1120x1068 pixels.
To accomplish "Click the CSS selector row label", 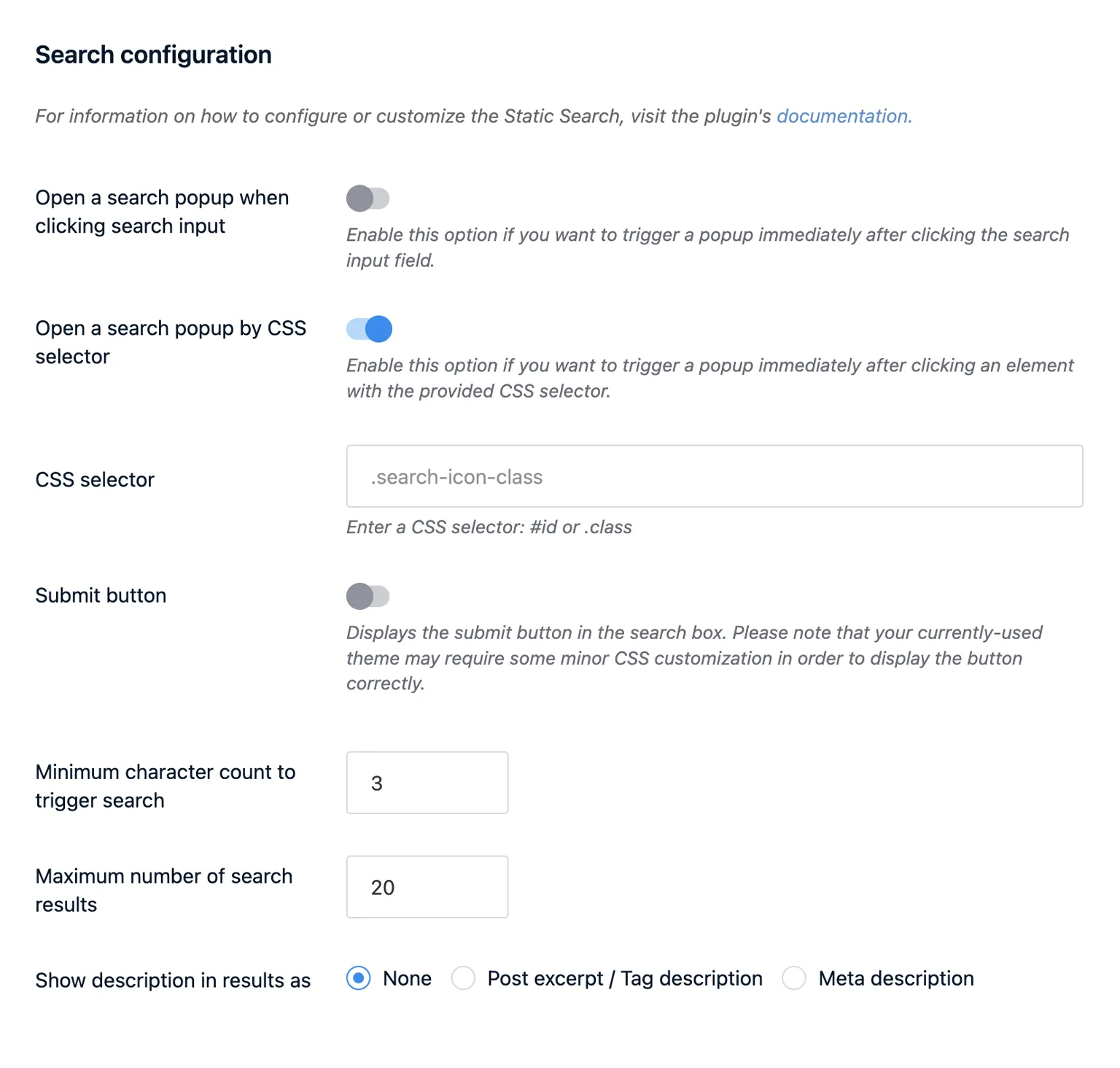I will click(95, 479).
